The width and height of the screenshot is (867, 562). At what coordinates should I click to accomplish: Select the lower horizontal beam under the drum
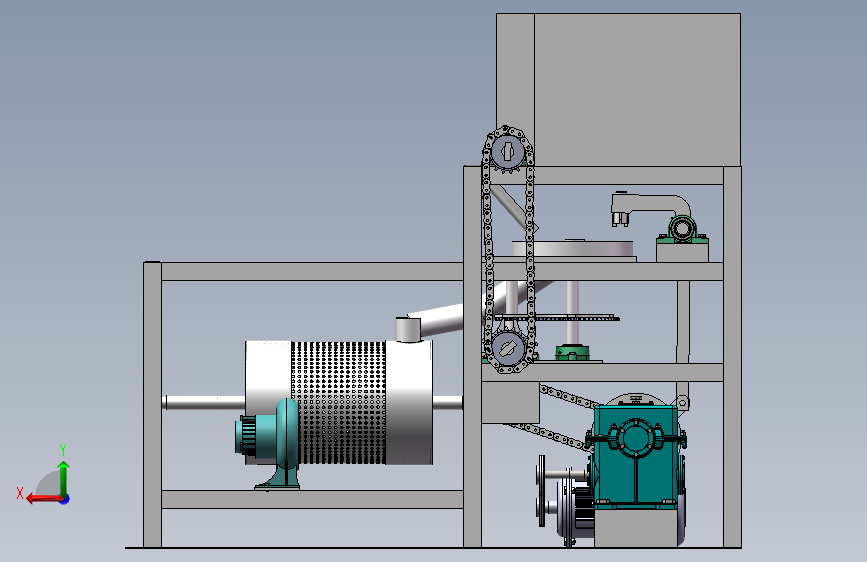312,499
